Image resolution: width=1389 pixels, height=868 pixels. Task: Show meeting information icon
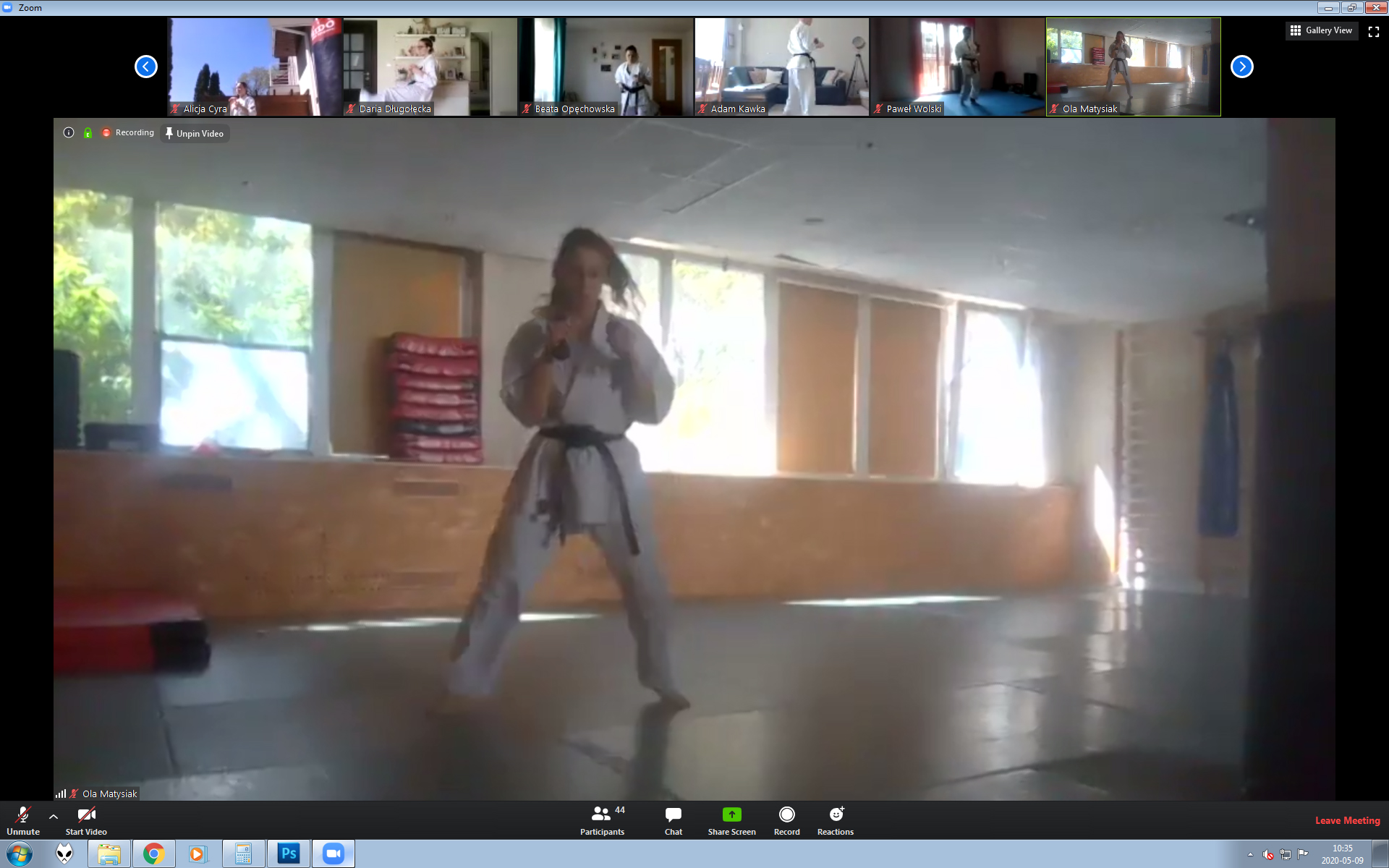tap(69, 132)
